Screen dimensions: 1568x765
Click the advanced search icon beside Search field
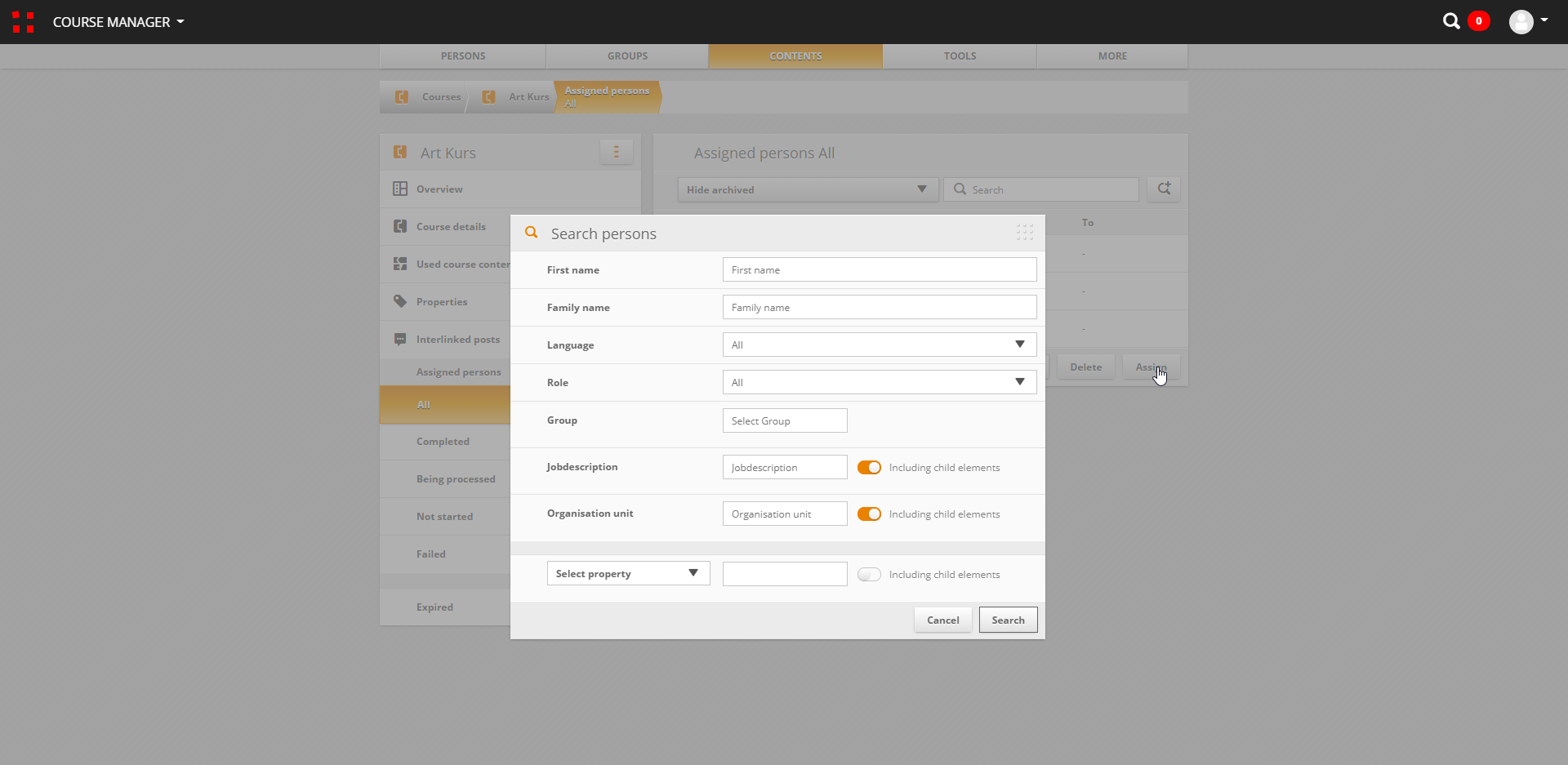1164,189
